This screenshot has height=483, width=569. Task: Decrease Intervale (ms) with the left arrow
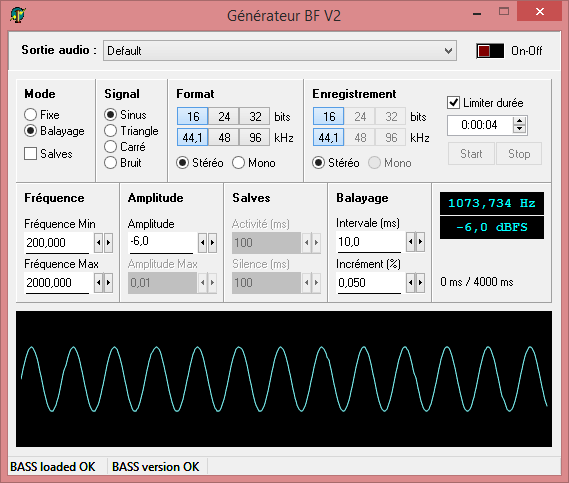(x=410, y=242)
